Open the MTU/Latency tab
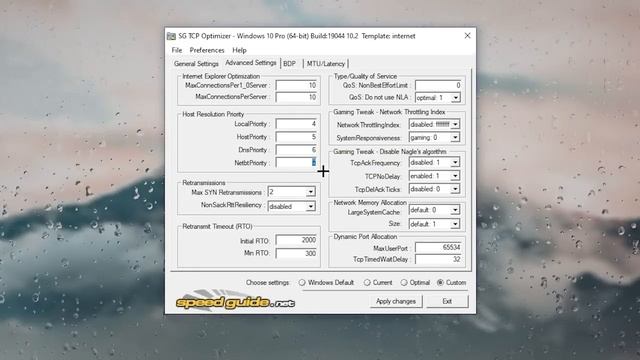This screenshot has width=640, height=360. click(x=326, y=64)
